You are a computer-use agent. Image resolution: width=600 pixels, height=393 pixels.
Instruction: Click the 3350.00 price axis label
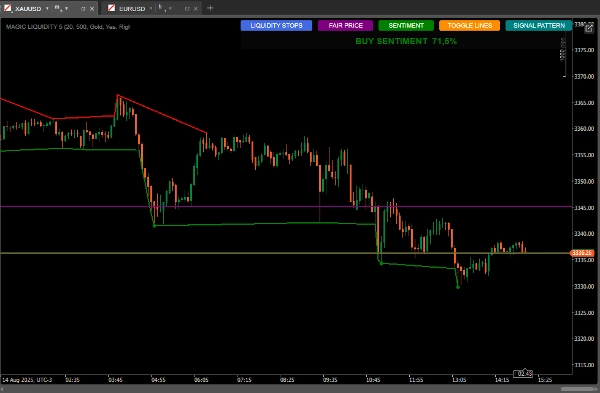(584, 181)
